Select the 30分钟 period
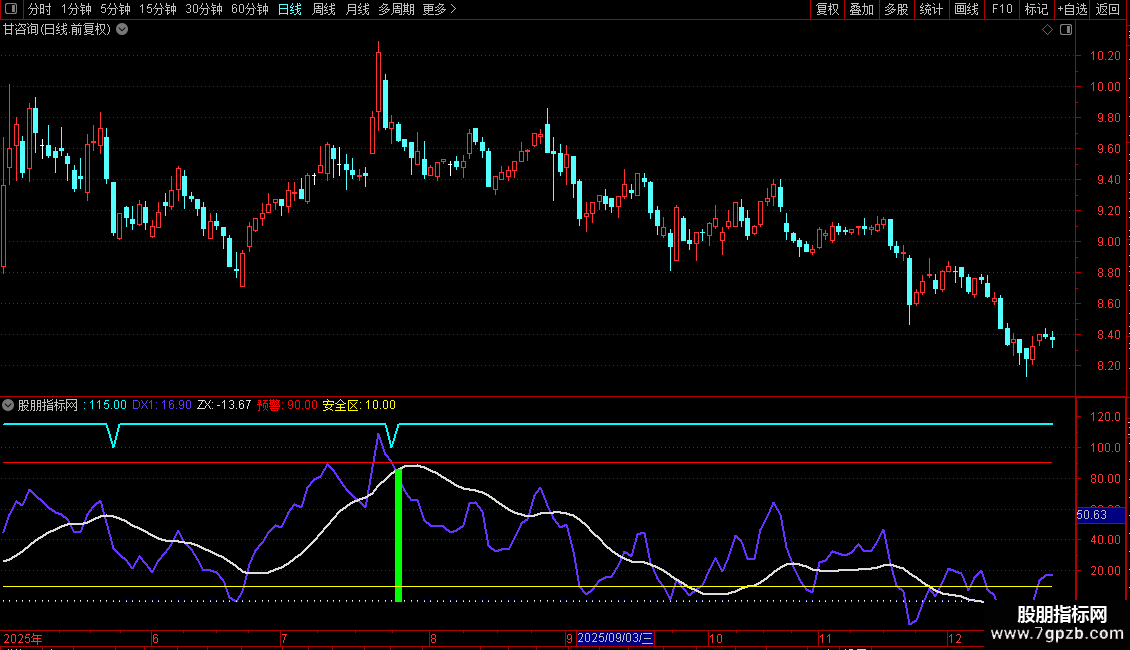1130x650 pixels. [x=204, y=9]
